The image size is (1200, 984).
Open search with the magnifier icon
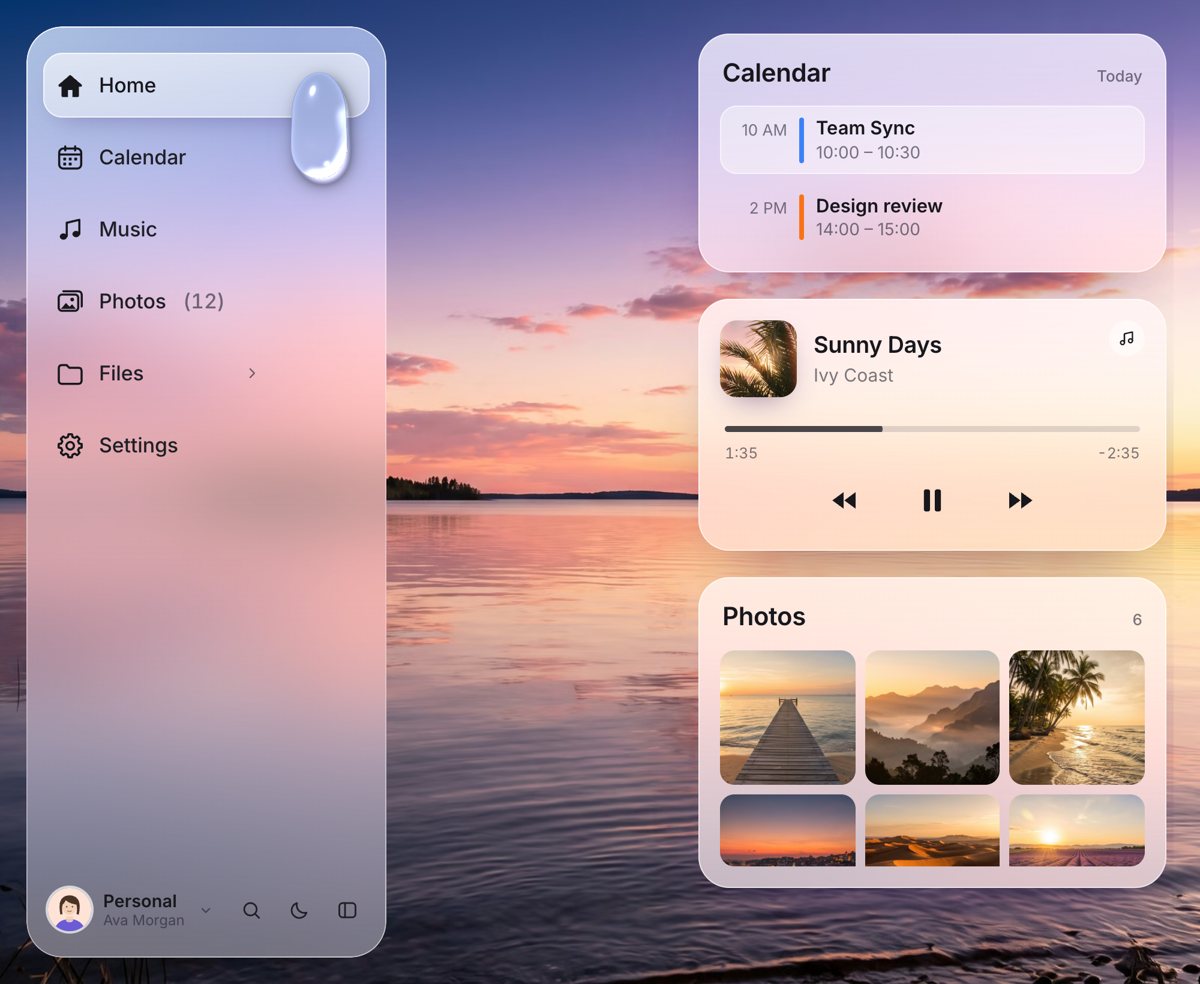click(x=252, y=910)
